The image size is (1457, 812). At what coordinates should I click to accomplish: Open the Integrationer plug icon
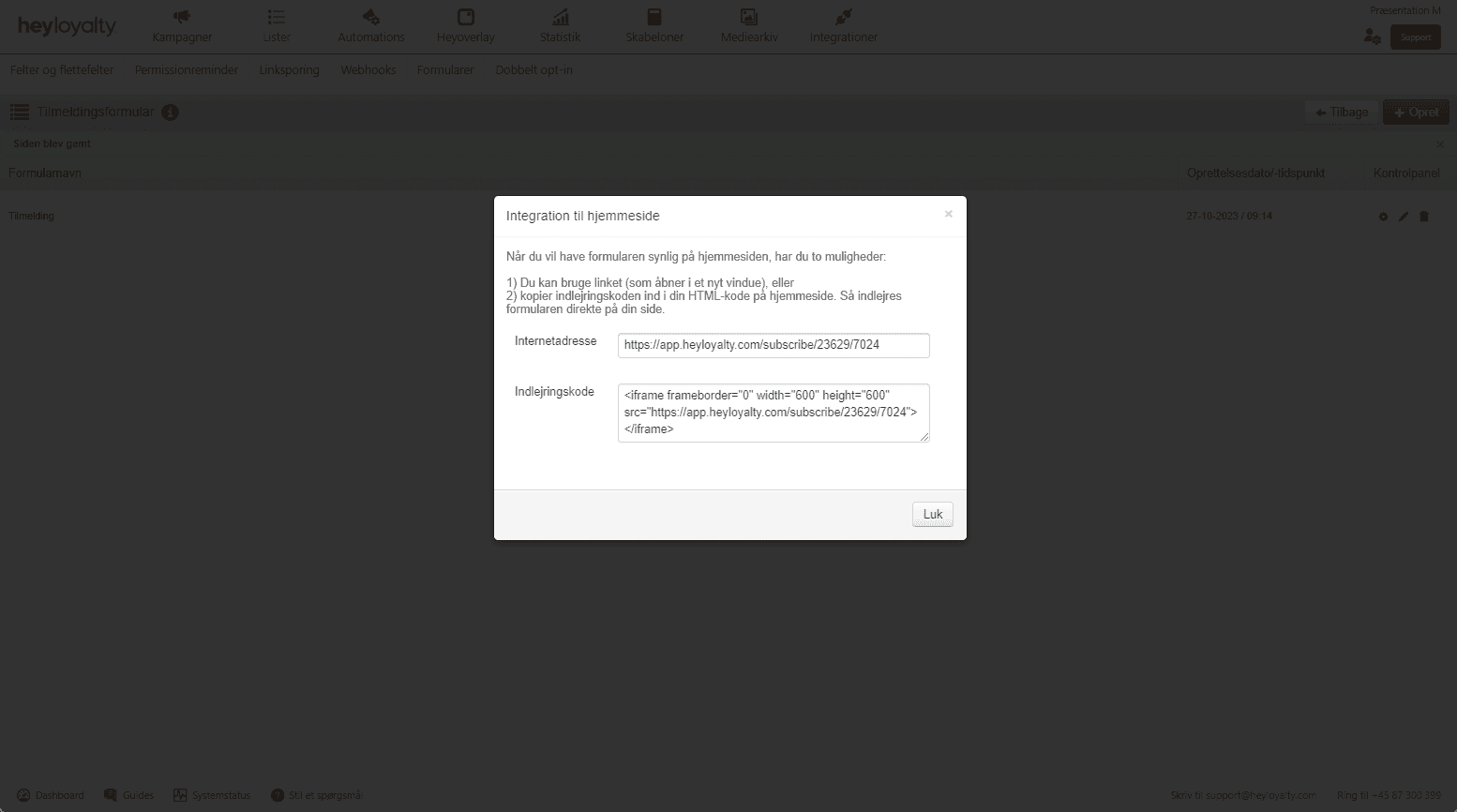(843, 17)
